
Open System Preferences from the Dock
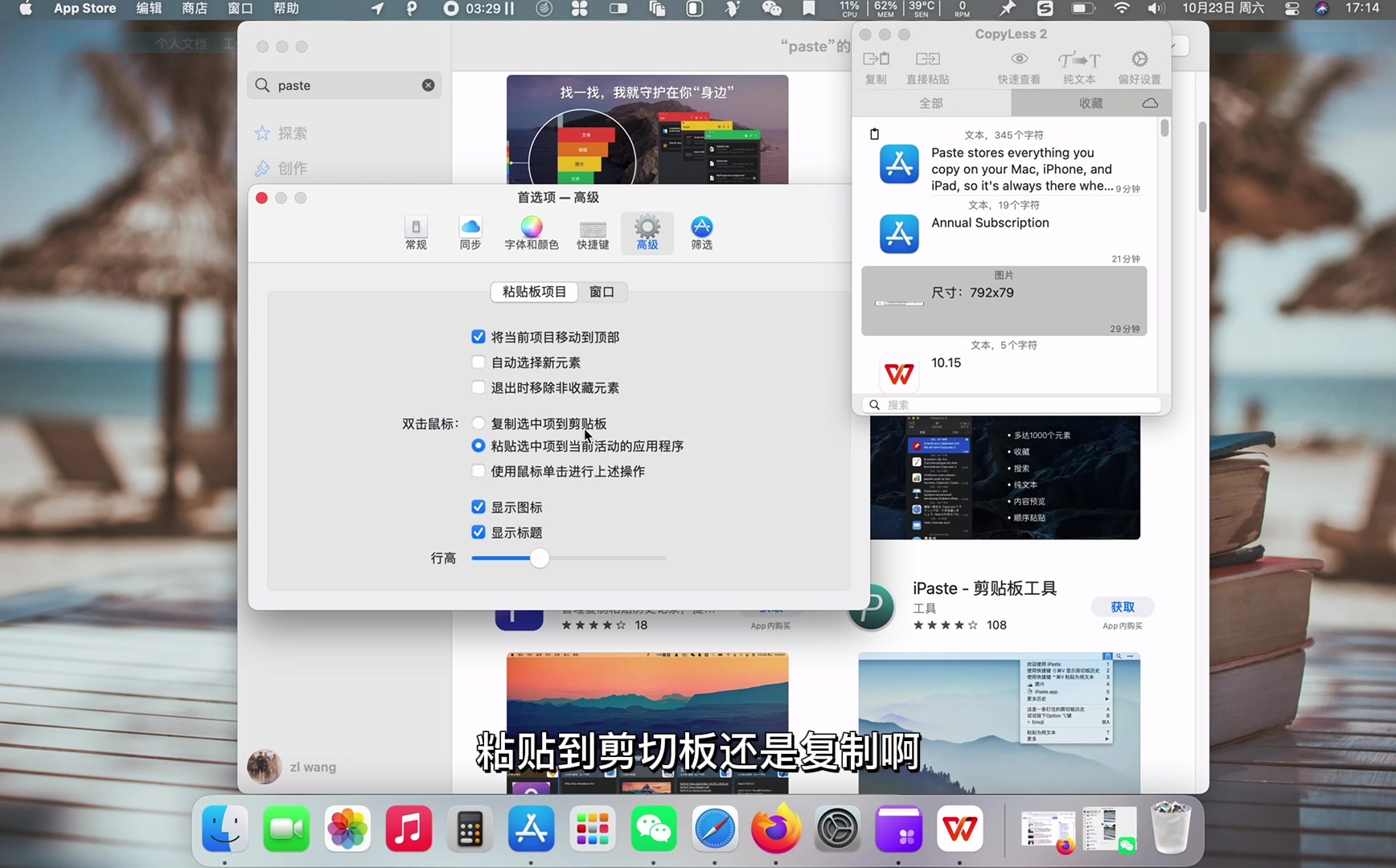tap(837, 829)
